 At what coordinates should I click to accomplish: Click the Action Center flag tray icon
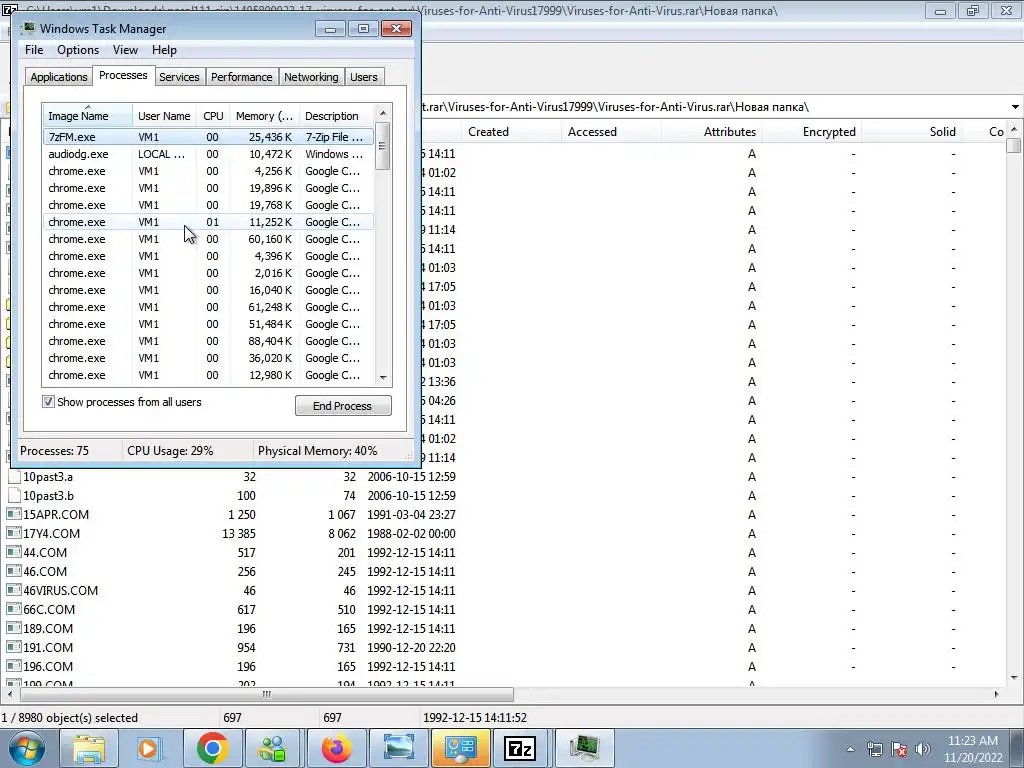point(899,750)
